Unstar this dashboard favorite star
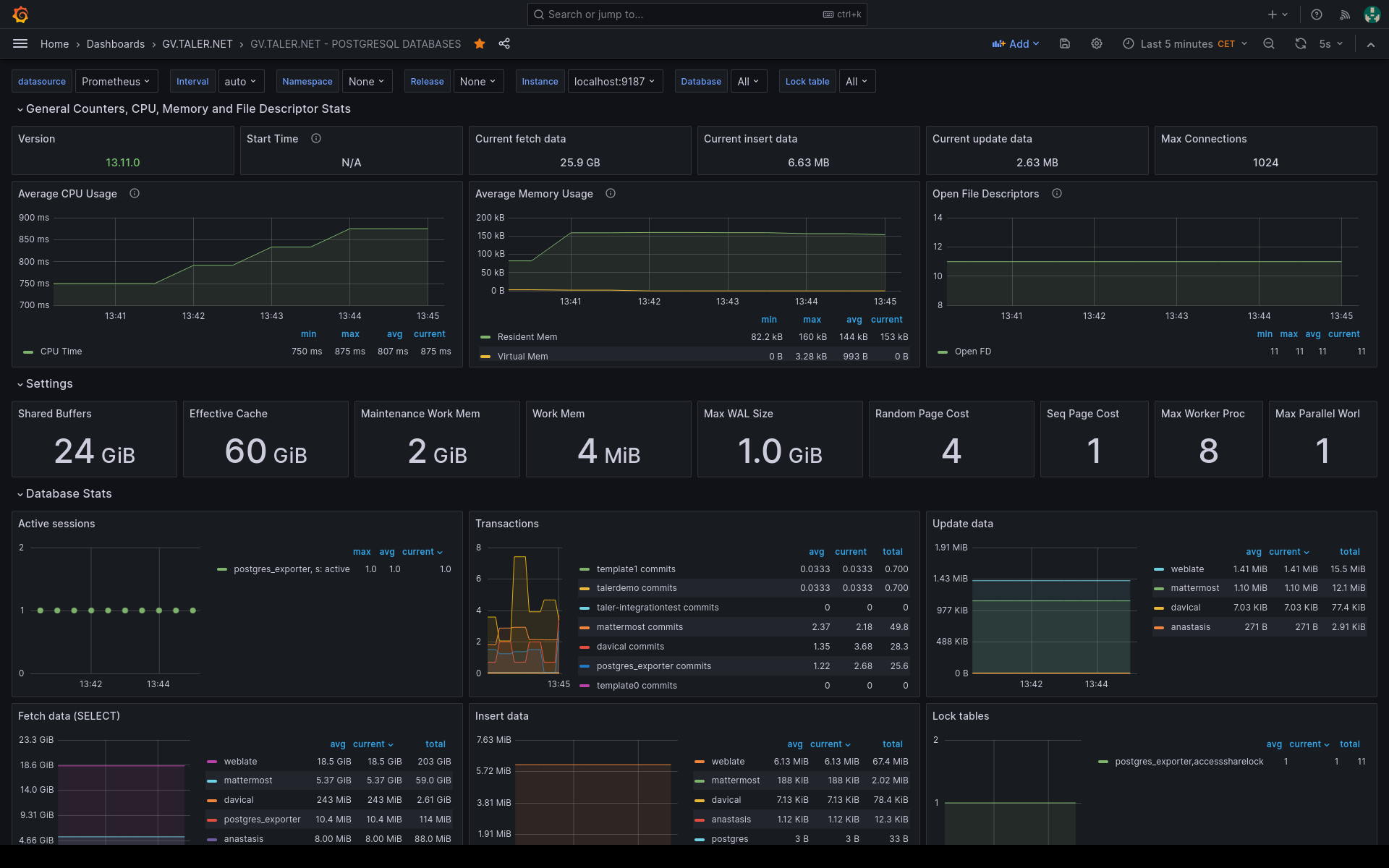 (x=480, y=44)
